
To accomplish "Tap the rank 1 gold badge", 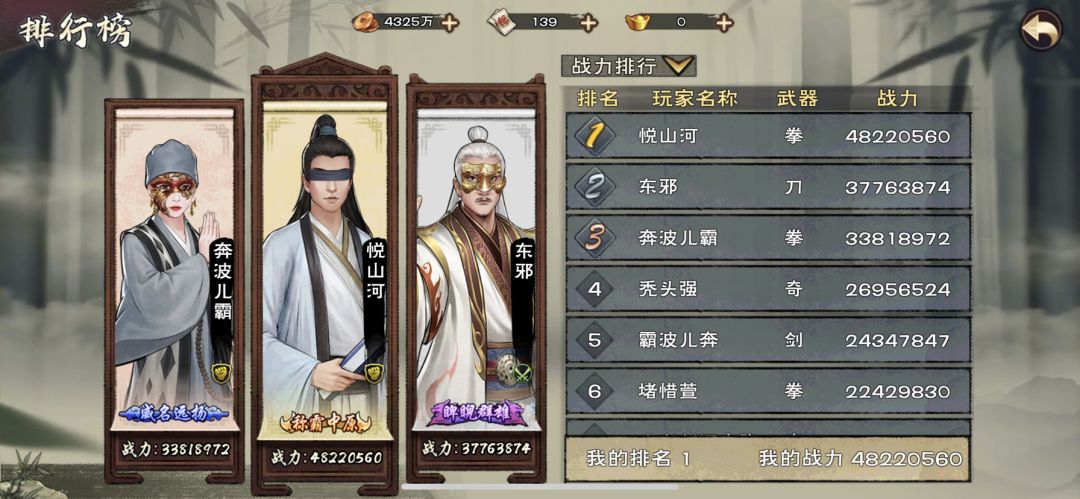I will coord(594,136).
